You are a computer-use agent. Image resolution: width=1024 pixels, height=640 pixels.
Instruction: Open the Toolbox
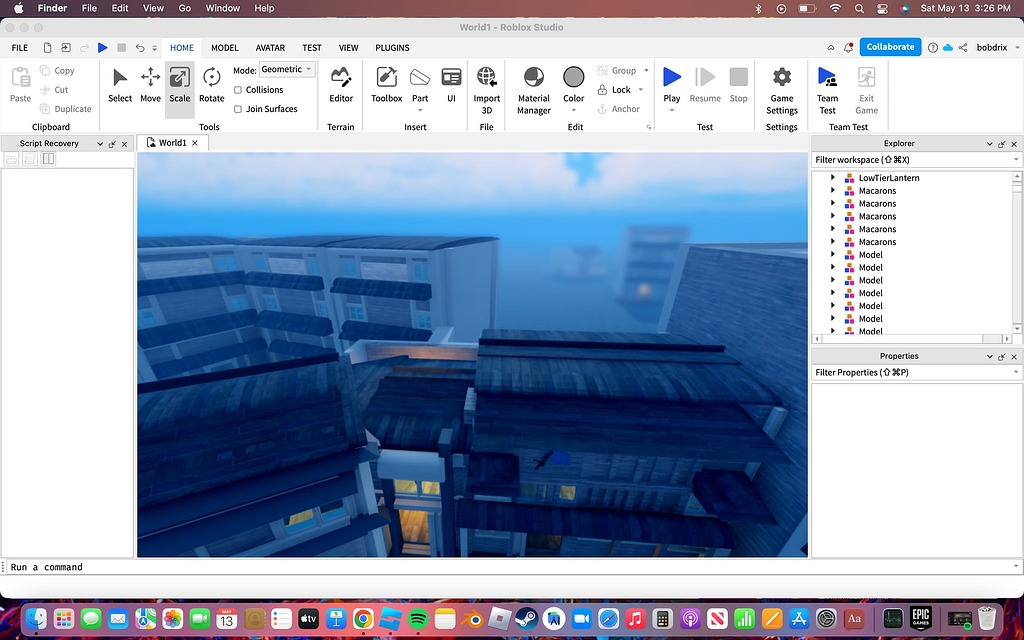(387, 86)
